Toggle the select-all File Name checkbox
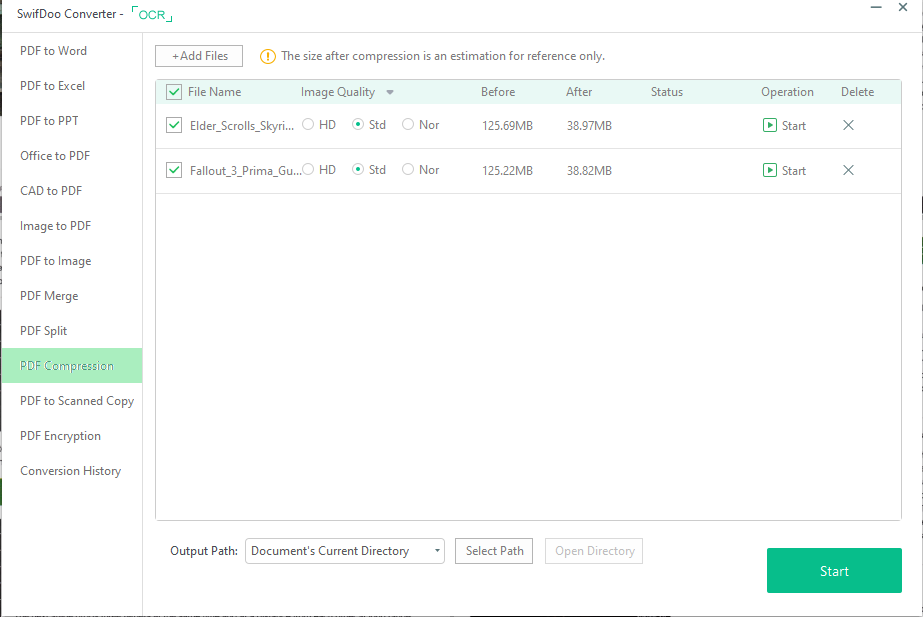The width and height of the screenshot is (923, 617). (x=174, y=92)
